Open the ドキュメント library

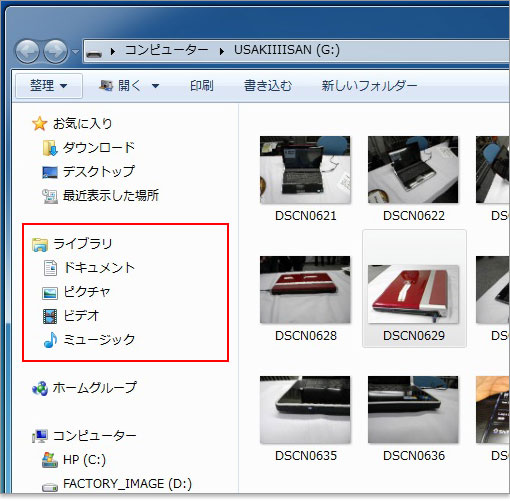pos(99,268)
